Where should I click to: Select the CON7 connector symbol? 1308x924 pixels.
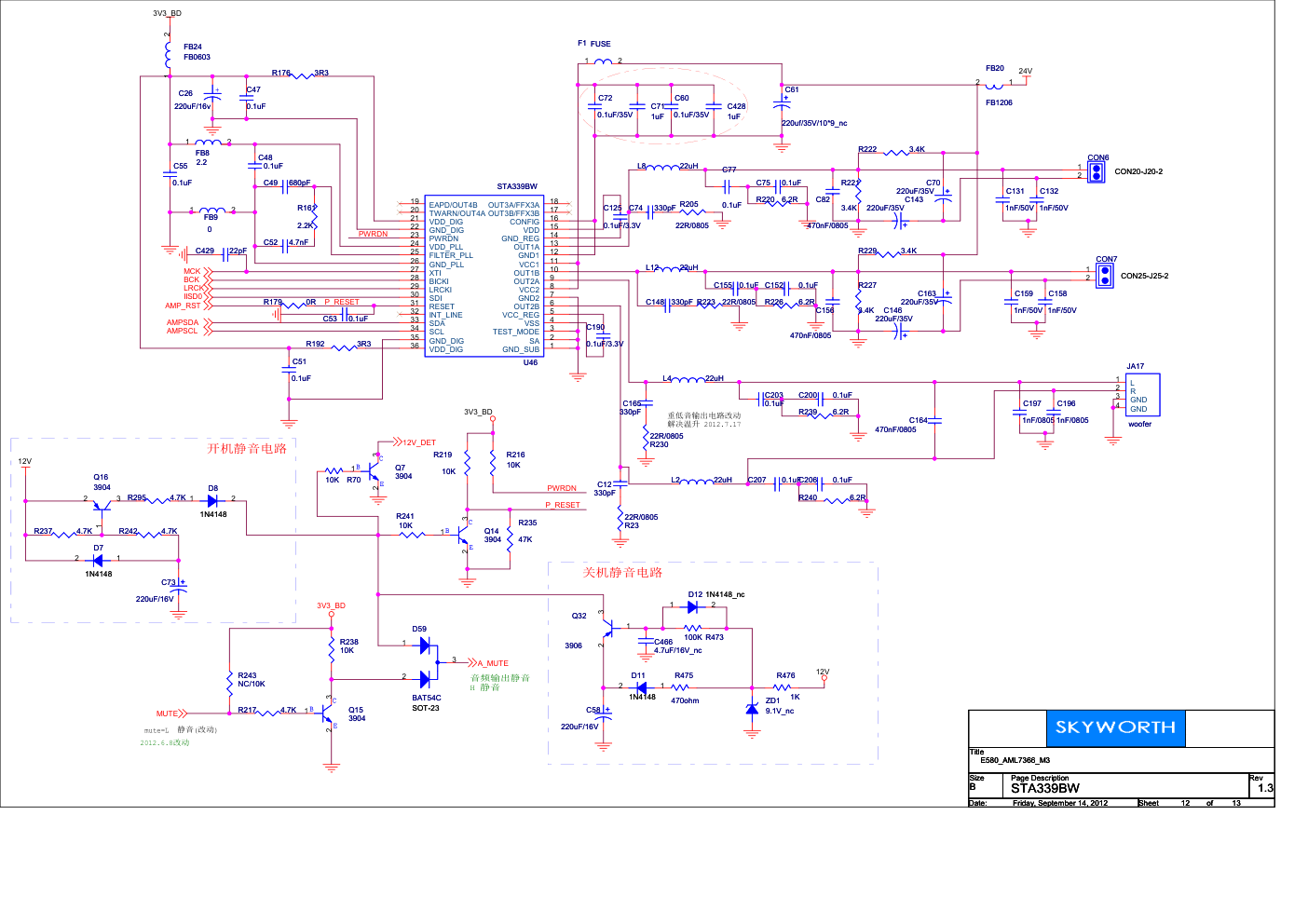pos(1104,276)
